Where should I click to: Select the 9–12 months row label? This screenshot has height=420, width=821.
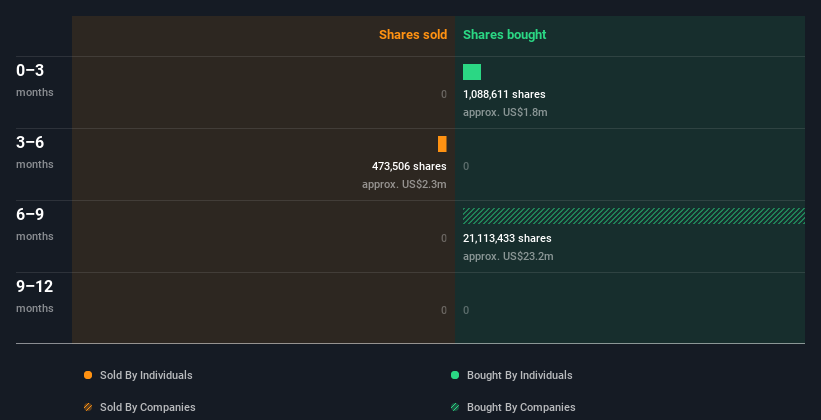tap(35, 296)
